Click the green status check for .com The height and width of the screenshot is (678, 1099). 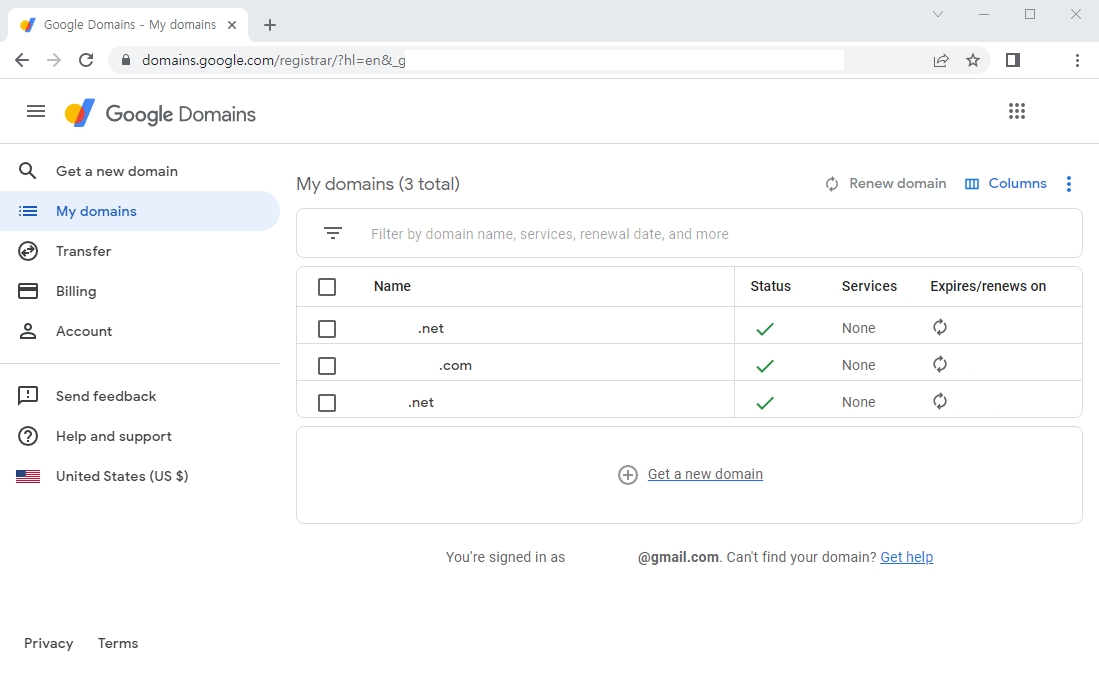pos(765,365)
